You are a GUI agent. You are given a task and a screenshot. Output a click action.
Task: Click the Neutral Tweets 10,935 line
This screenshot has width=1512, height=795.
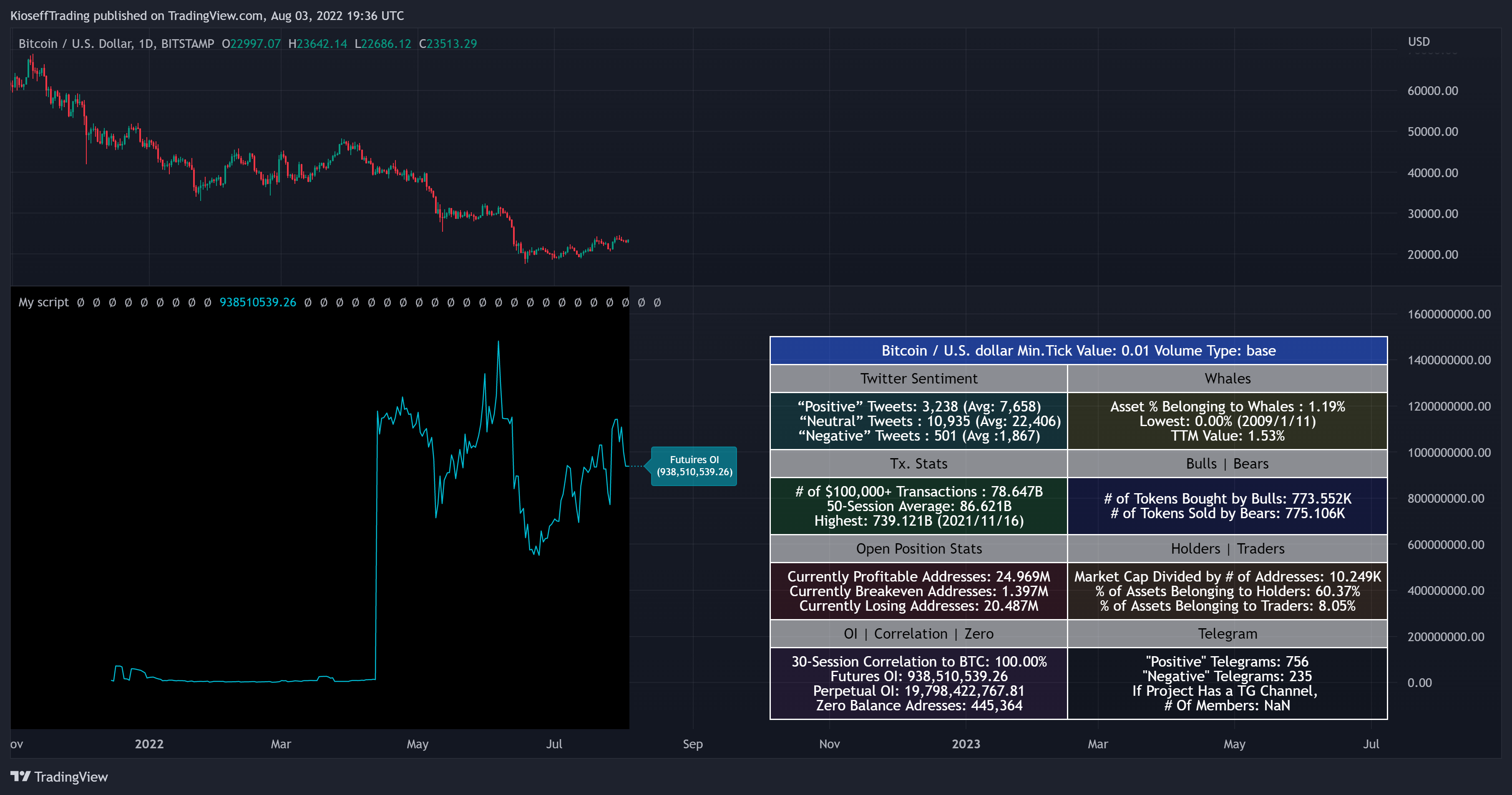pos(930,421)
